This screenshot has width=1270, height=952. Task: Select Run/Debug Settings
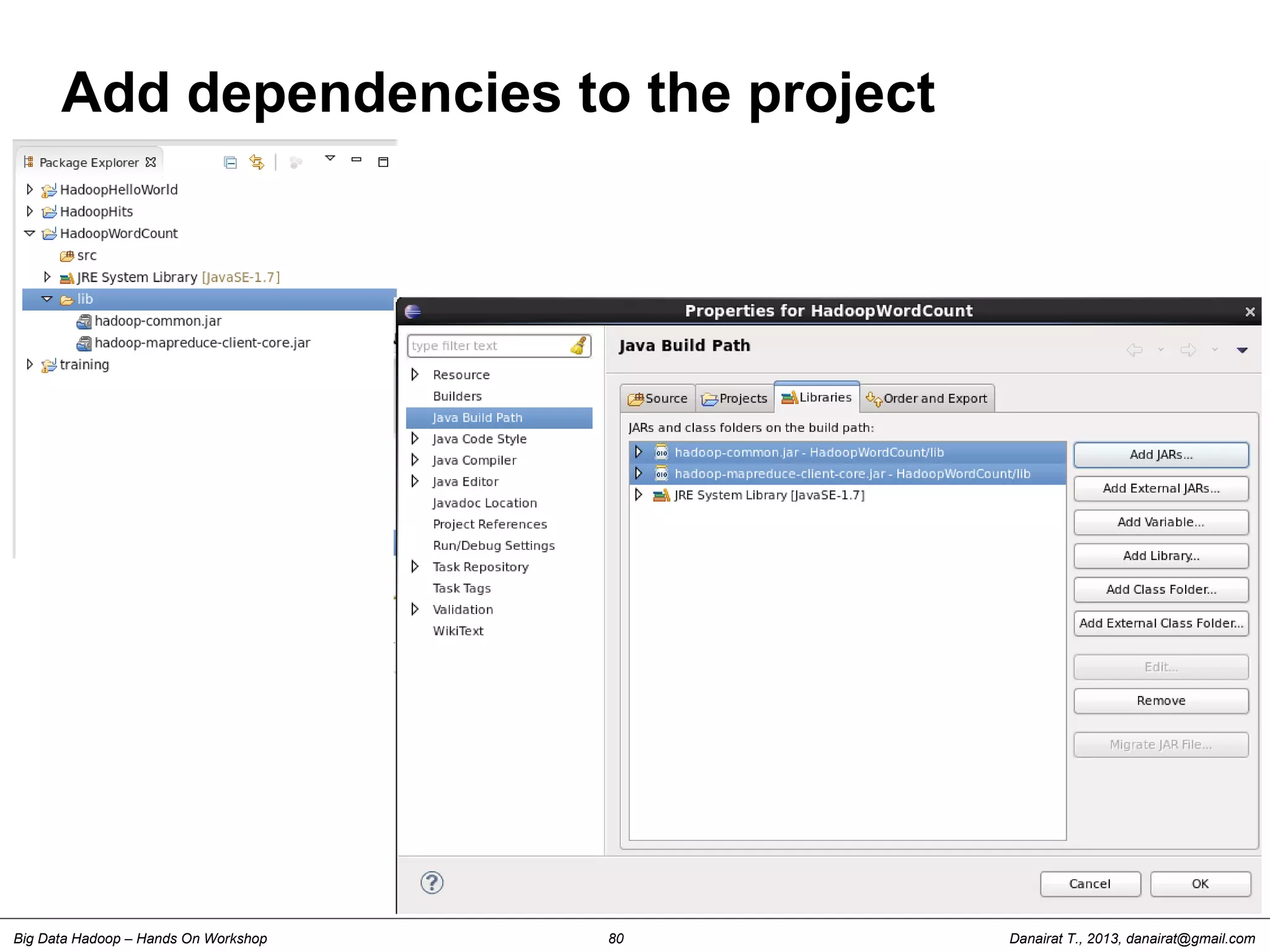494,545
